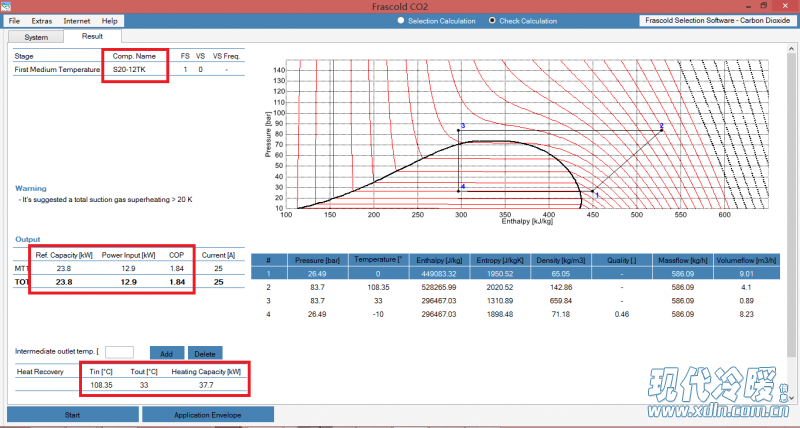Select row with quality 0.46 in table
Screen dimensions: 800x428
click(x=515, y=314)
